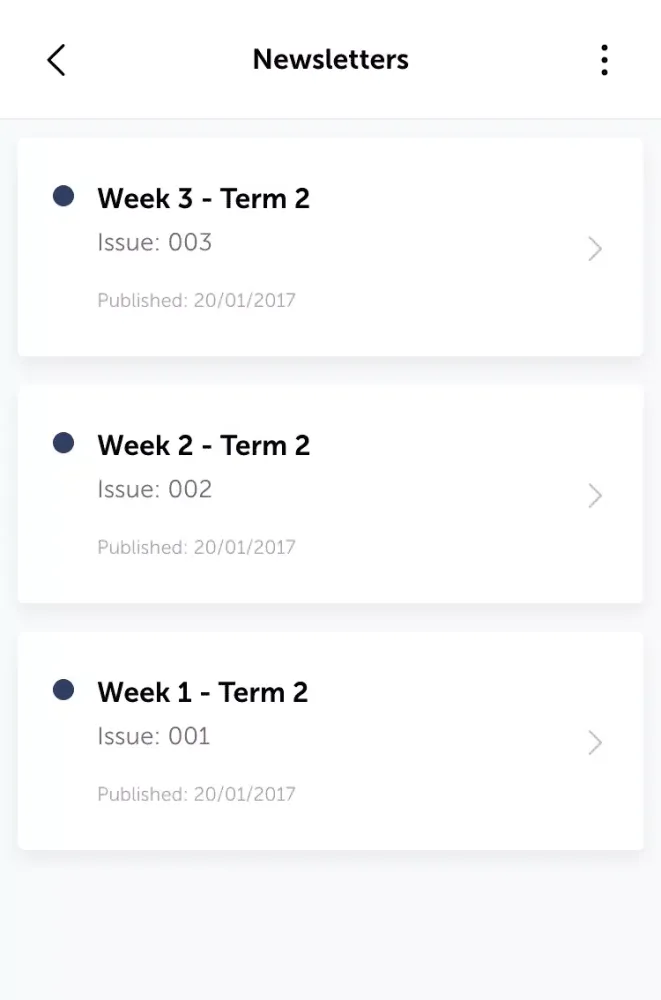Screen dimensions: 661x1000
Task: Expand Week 1 newsletter via its chevron
Action: click(x=595, y=742)
